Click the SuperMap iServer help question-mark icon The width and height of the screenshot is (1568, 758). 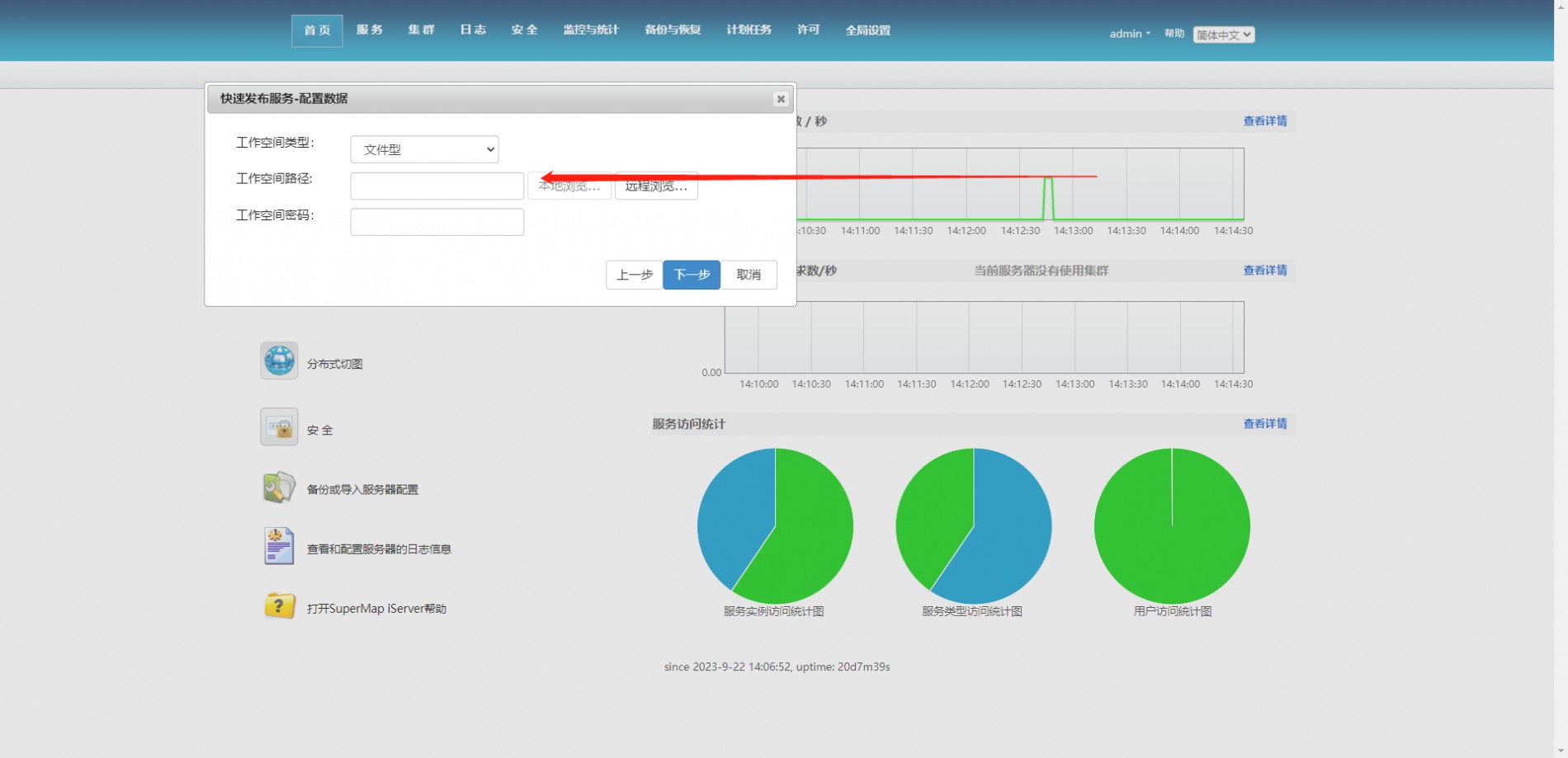point(279,606)
